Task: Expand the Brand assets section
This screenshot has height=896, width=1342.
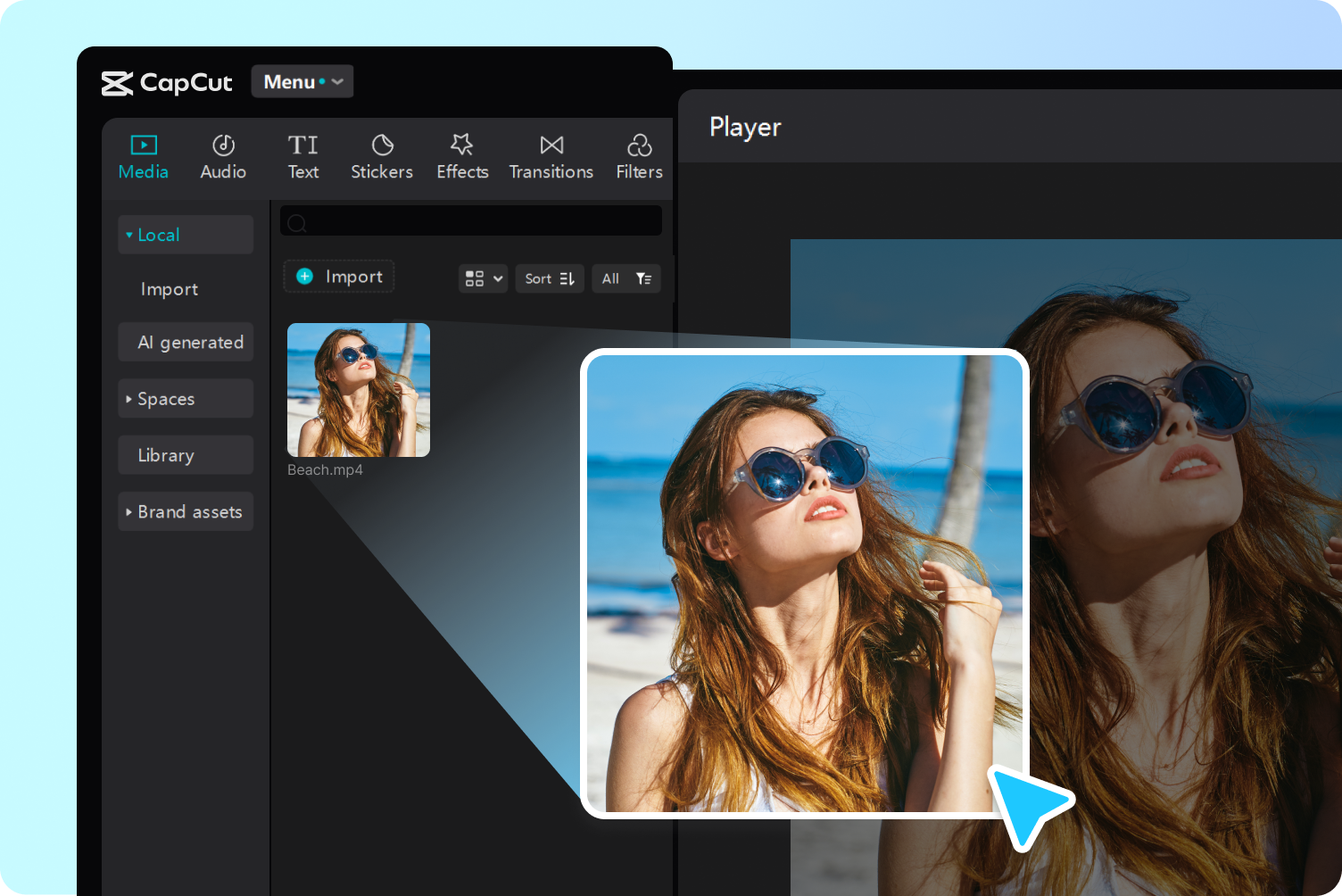Action: [x=185, y=511]
